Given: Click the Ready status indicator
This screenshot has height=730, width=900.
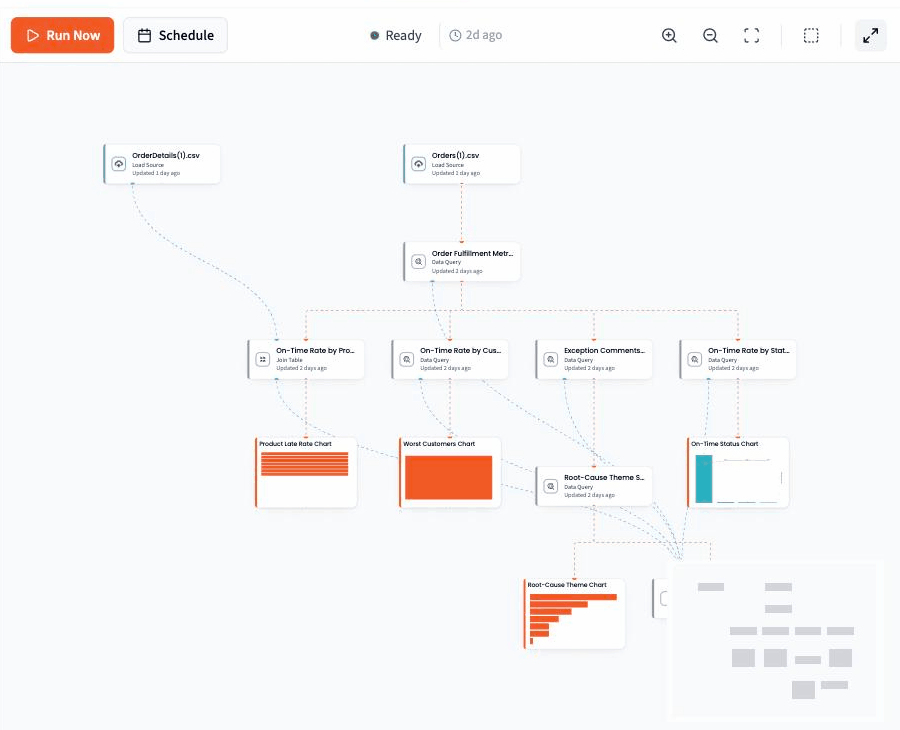Looking at the screenshot, I should pyautogui.click(x=396, y=36).
